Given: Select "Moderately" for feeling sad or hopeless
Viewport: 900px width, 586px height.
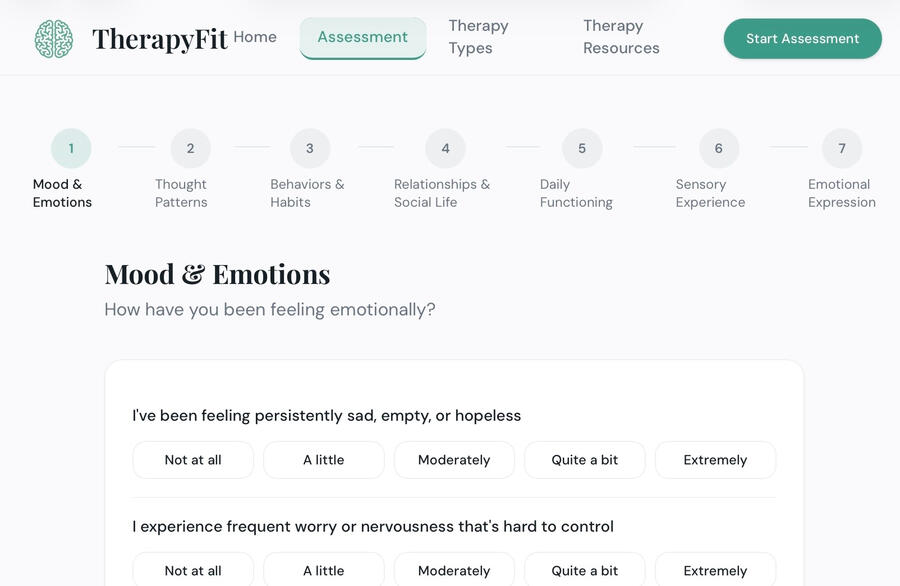Looking at the screenshot, I should (454, 460).
